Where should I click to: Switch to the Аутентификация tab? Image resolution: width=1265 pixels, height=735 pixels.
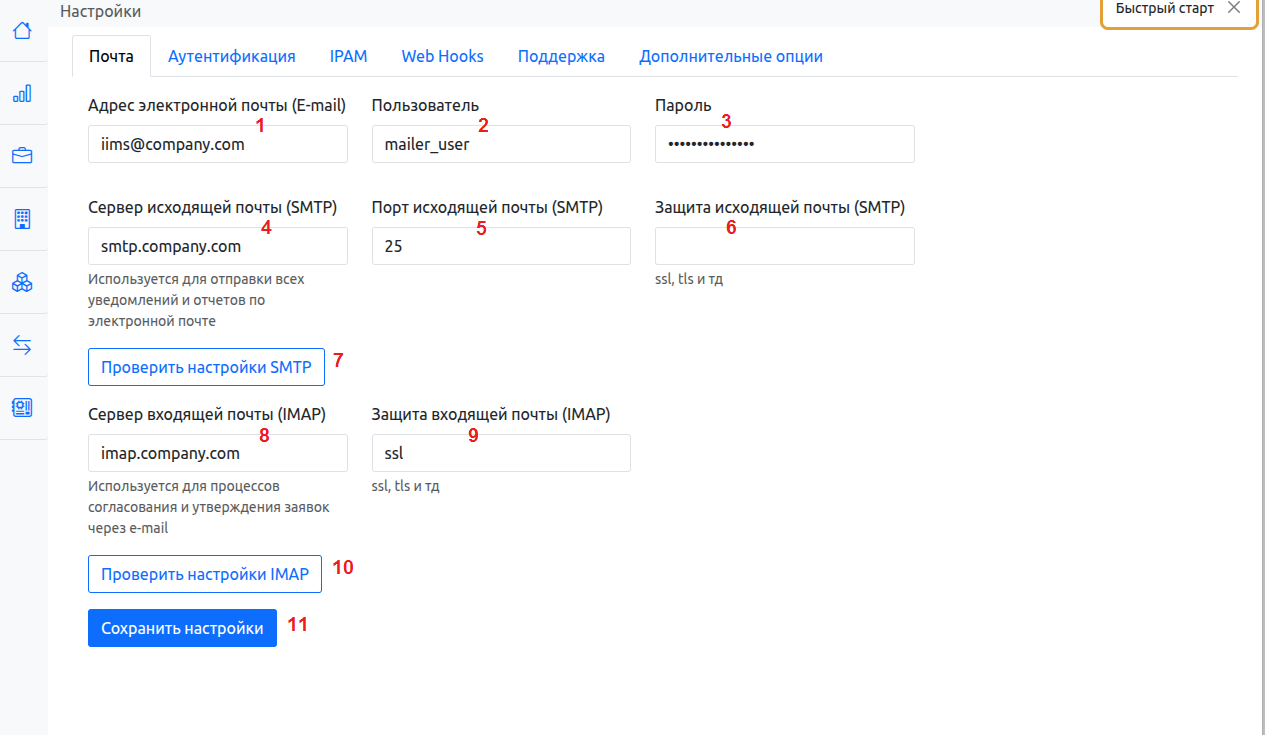pos(231,56)
